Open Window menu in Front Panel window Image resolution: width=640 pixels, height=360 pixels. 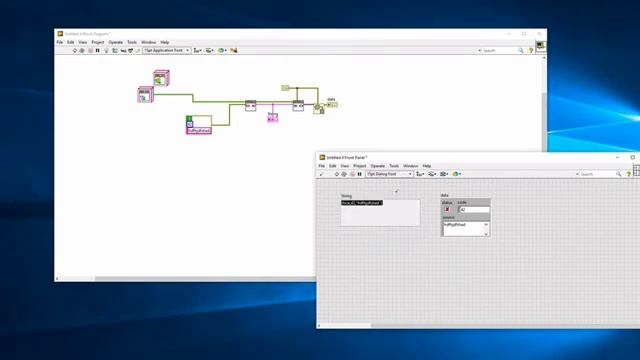(x=411, y=166)
